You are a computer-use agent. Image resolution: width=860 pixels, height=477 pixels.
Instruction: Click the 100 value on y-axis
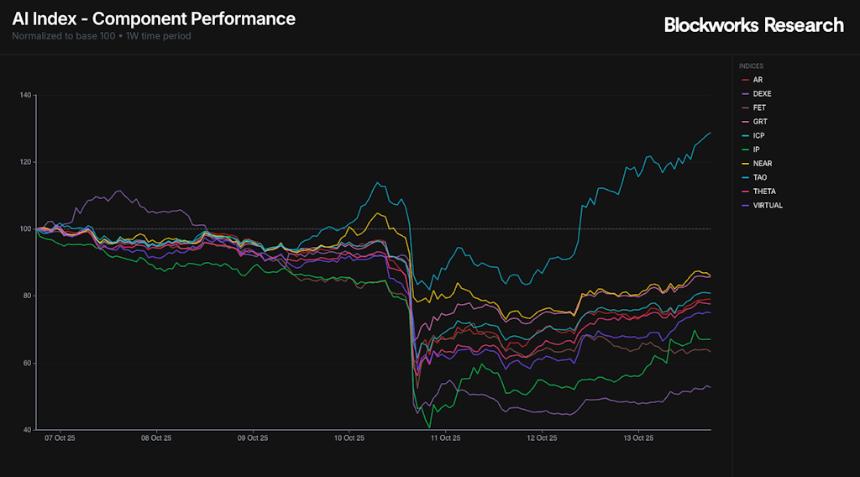pyautogui.click(x=26, y=229)
